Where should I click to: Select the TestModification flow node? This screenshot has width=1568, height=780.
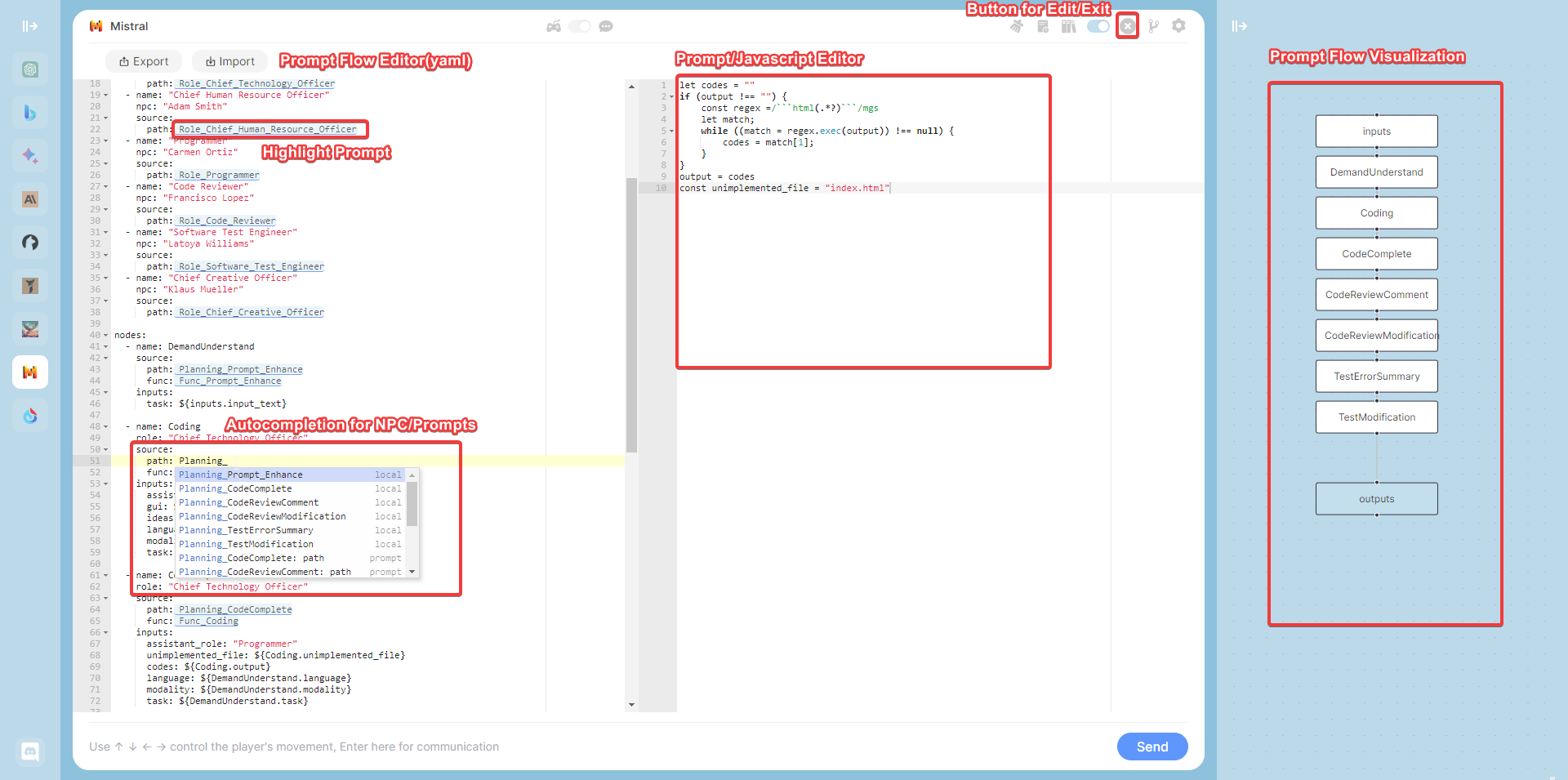click(1377, 417)
